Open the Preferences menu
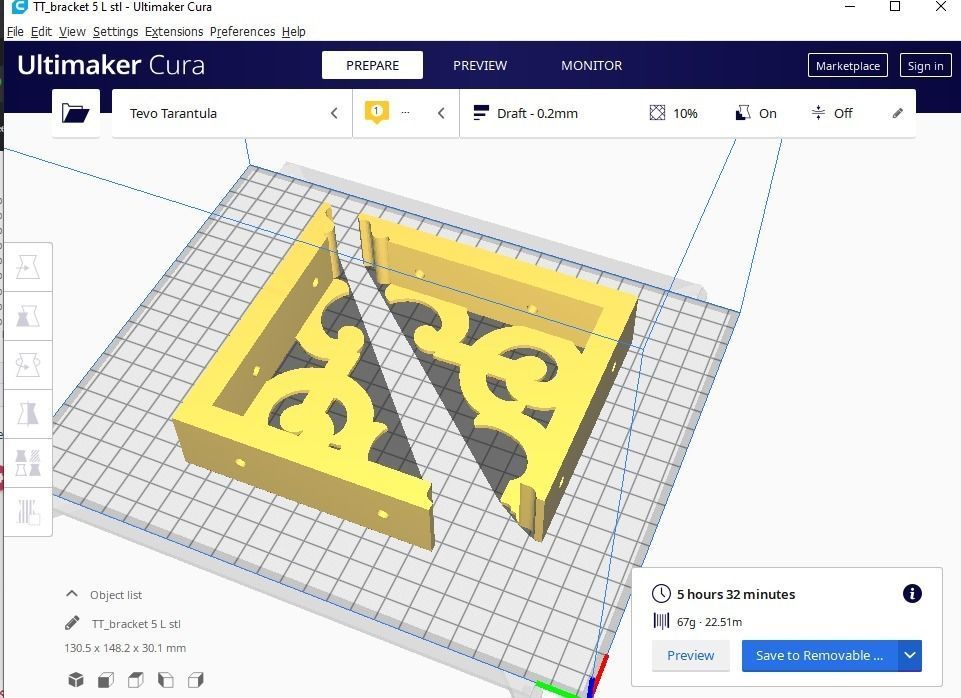Image resolution: width=961 pixels, height=698 pixels. pos(243,32)
